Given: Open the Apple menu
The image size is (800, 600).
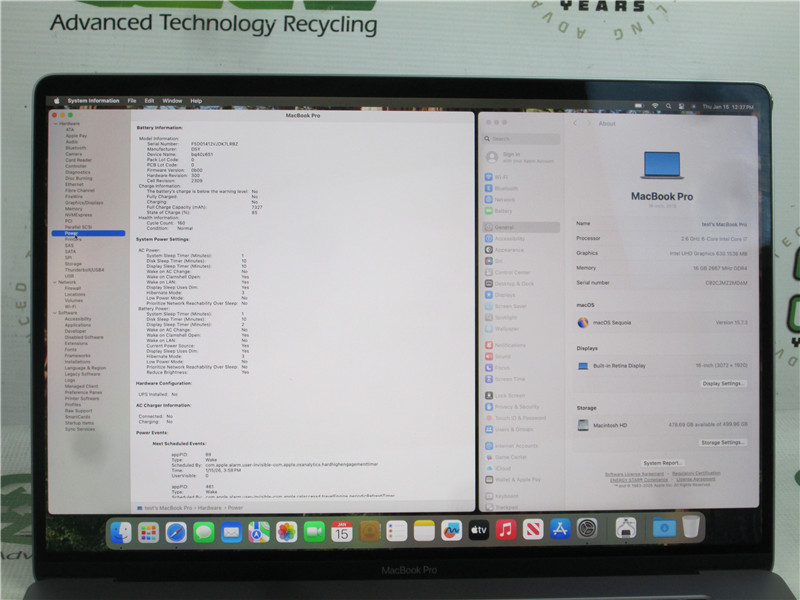Looking at the screenshot, I should click(57, 101).
